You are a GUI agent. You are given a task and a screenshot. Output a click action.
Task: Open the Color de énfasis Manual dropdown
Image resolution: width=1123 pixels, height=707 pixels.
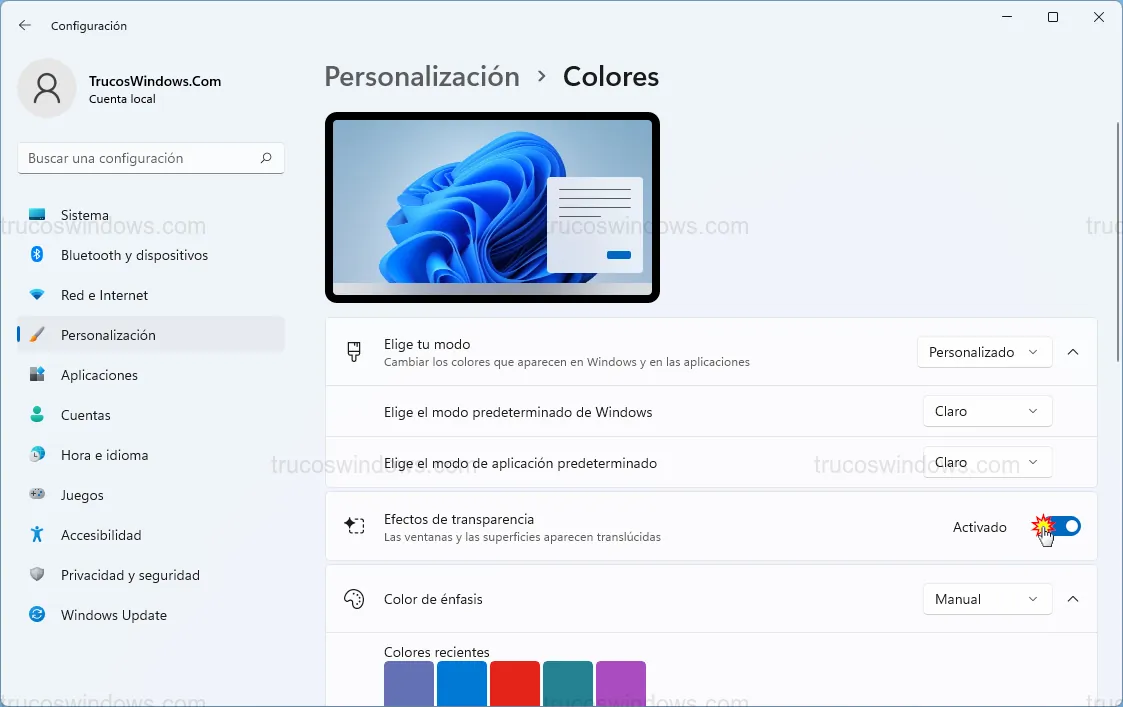(986, 599)
